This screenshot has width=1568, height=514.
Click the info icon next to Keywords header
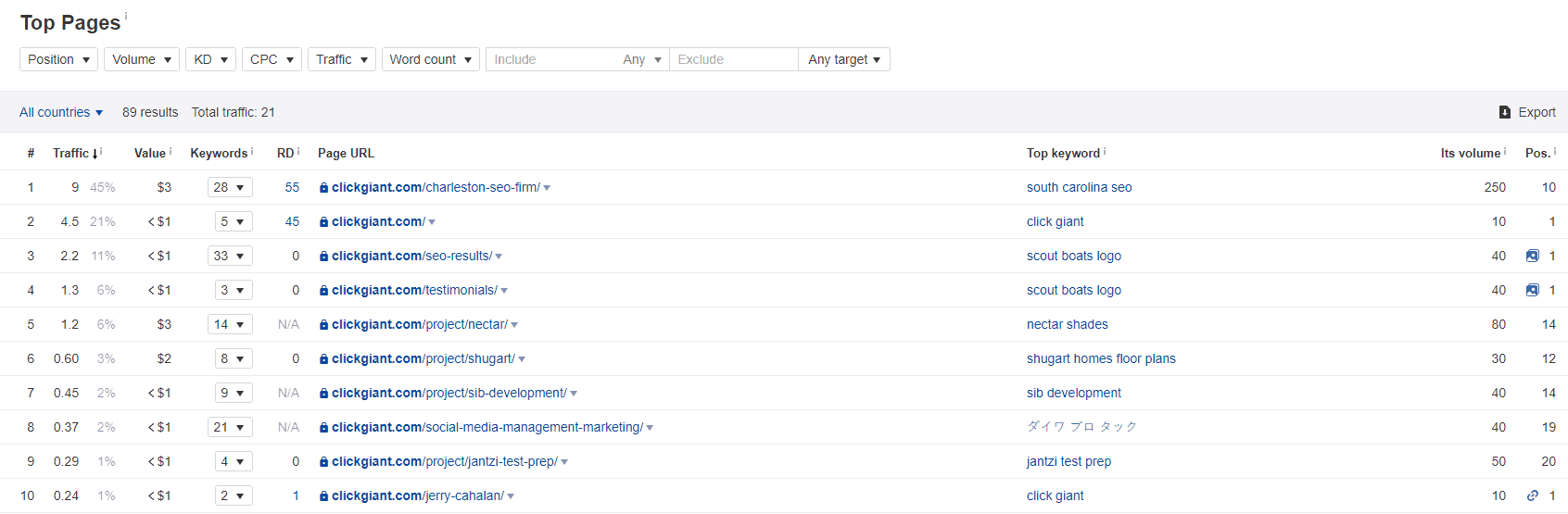click(252, 151)
